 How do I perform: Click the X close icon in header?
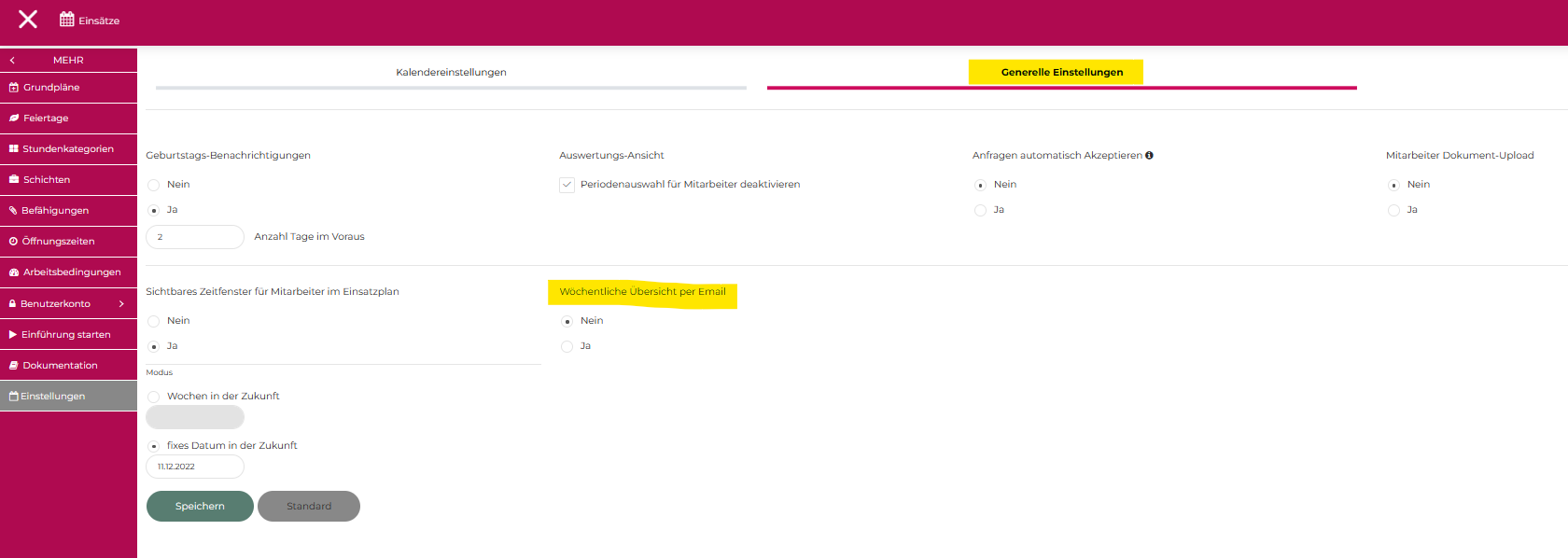28,20
